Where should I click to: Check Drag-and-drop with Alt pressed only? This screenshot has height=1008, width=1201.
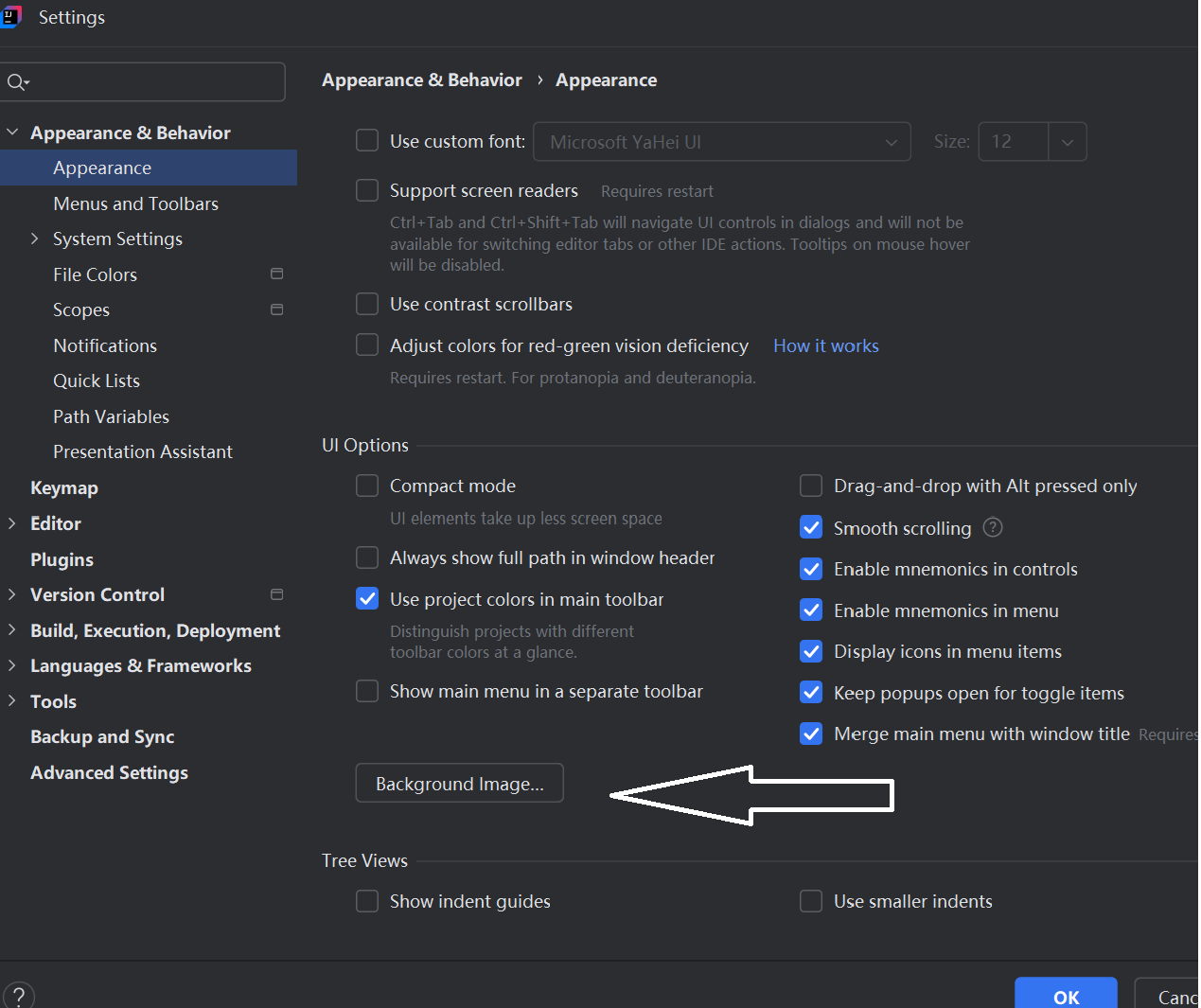tap(811, 486)
